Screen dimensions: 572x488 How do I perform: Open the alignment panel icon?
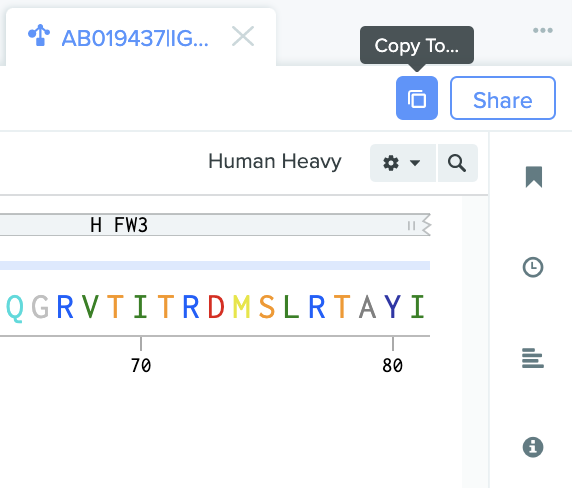tap(533, 358)
